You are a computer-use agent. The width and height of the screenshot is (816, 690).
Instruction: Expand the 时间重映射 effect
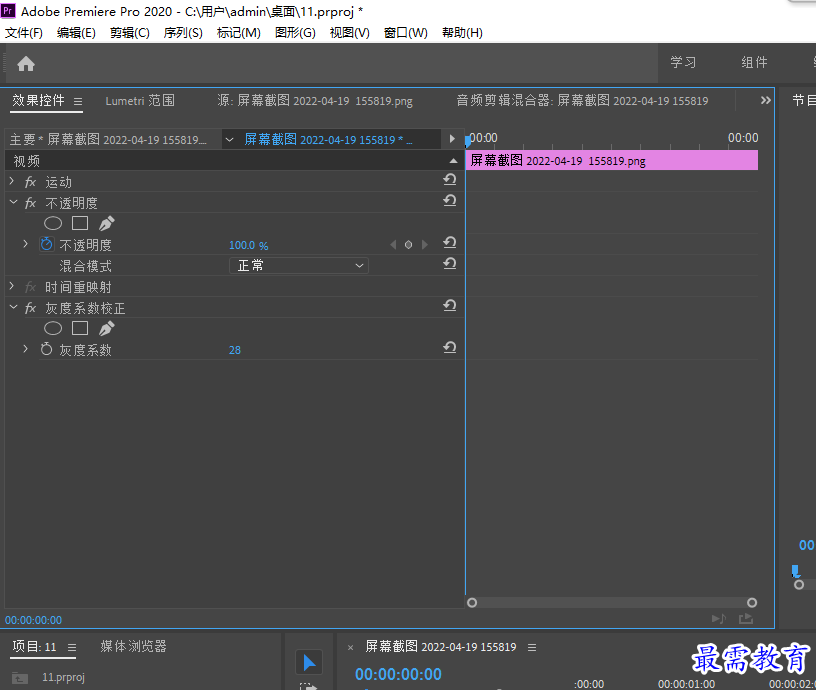coord(12,286)
